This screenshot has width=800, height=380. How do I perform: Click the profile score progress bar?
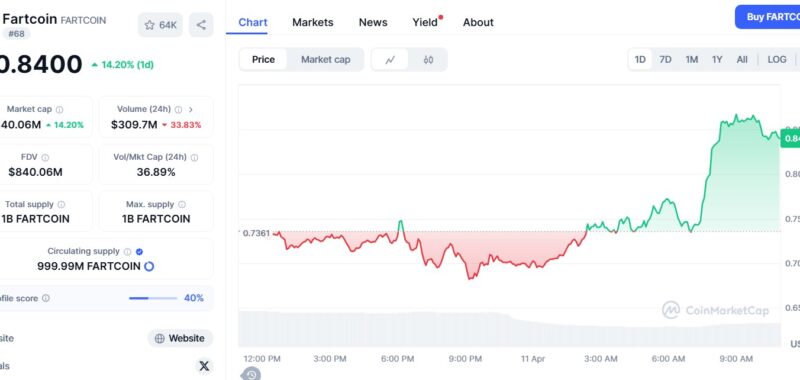[x=153, y=298]
